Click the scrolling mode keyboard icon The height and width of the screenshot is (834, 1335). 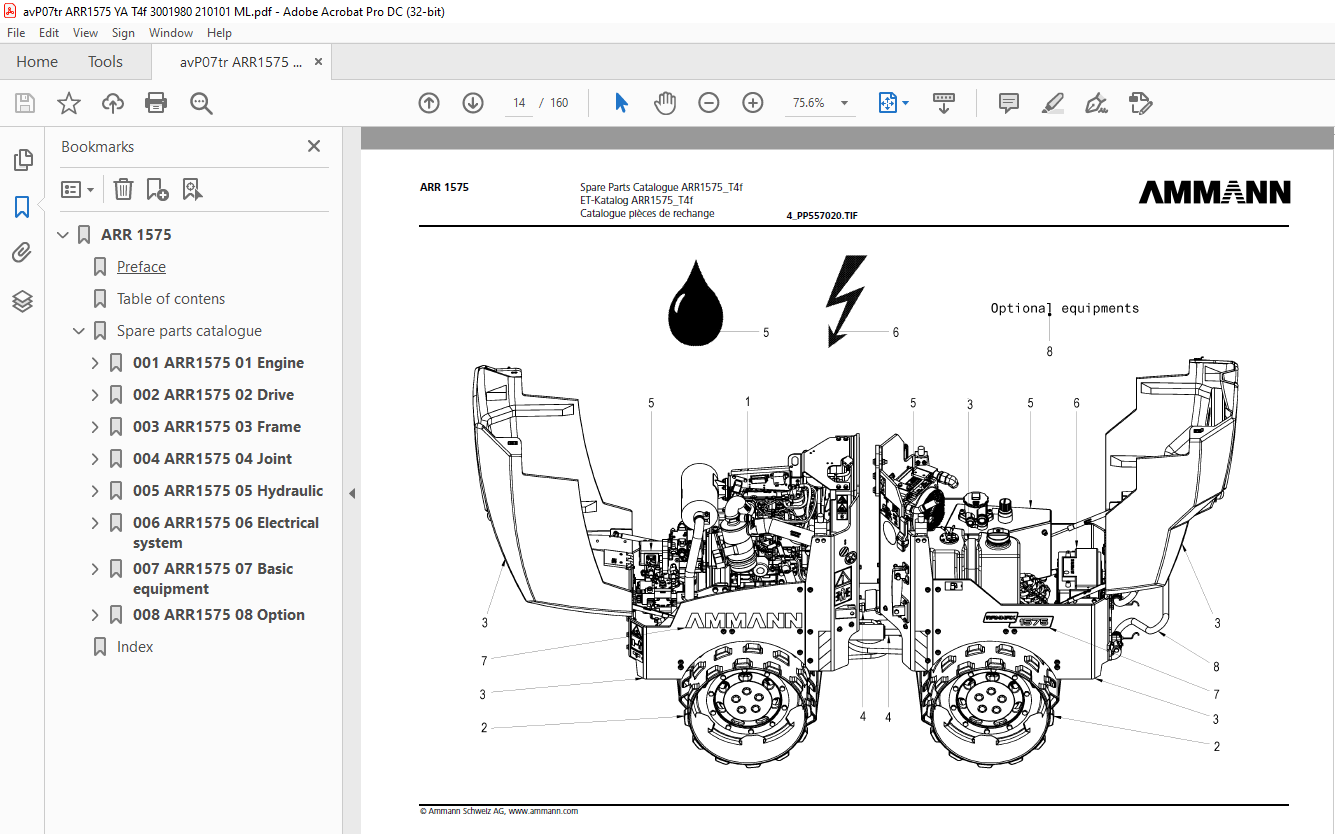944,103
